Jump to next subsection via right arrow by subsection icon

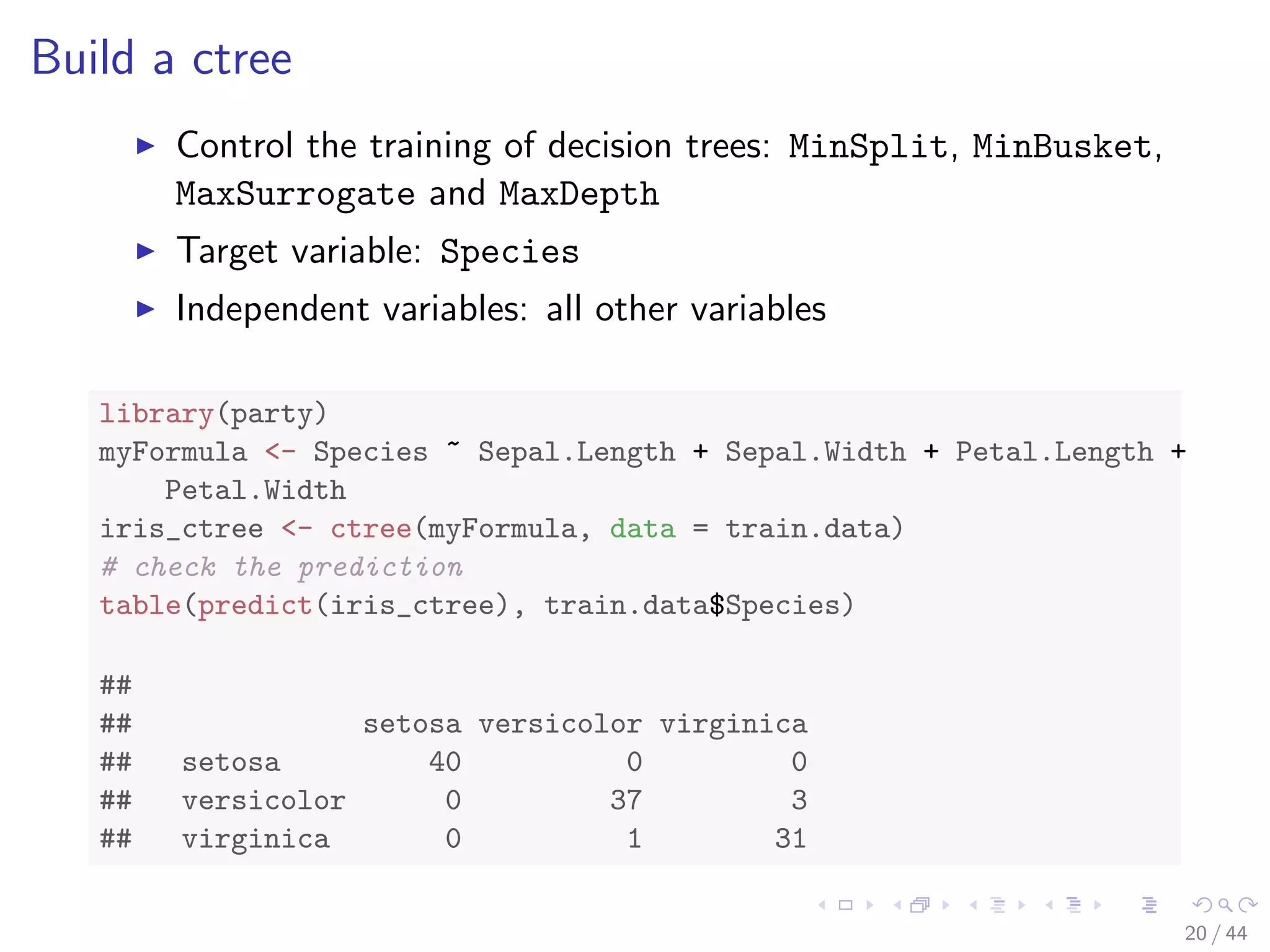[1021, 905]
